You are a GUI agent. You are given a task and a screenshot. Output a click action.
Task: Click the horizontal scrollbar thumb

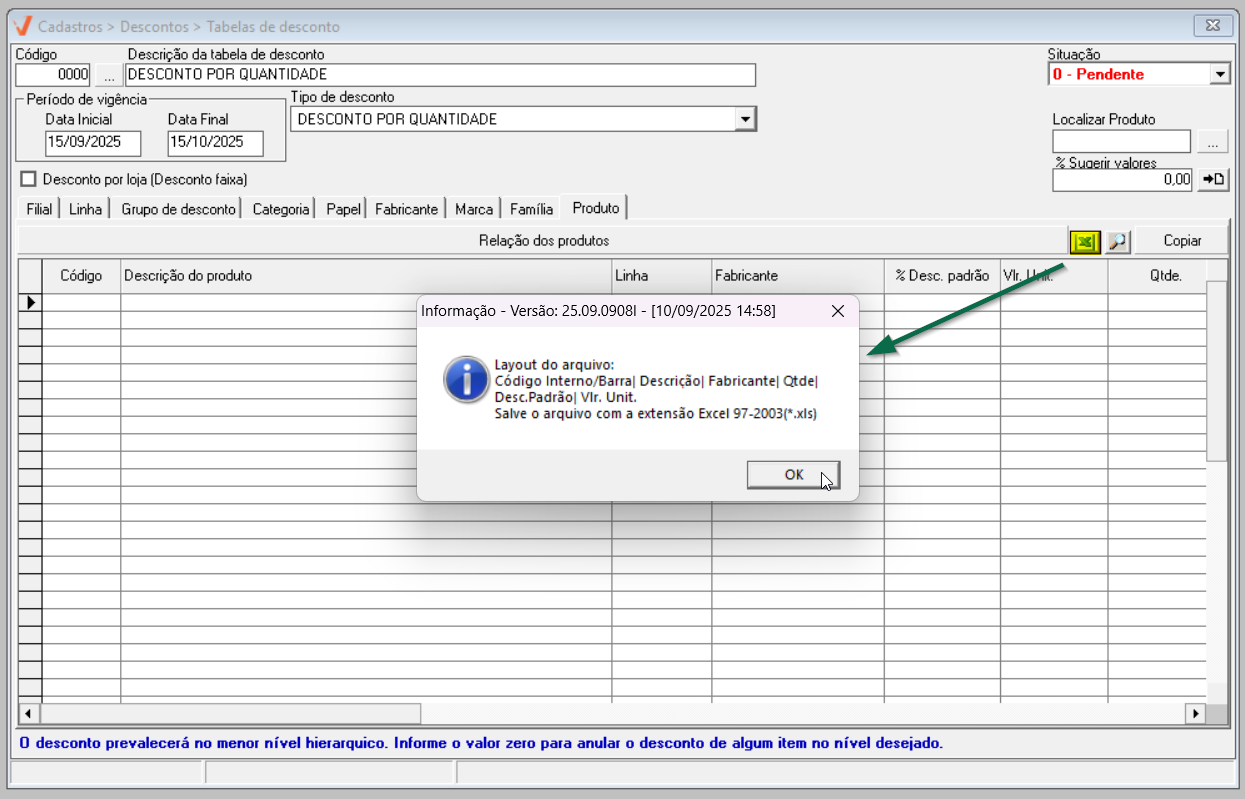231,713
